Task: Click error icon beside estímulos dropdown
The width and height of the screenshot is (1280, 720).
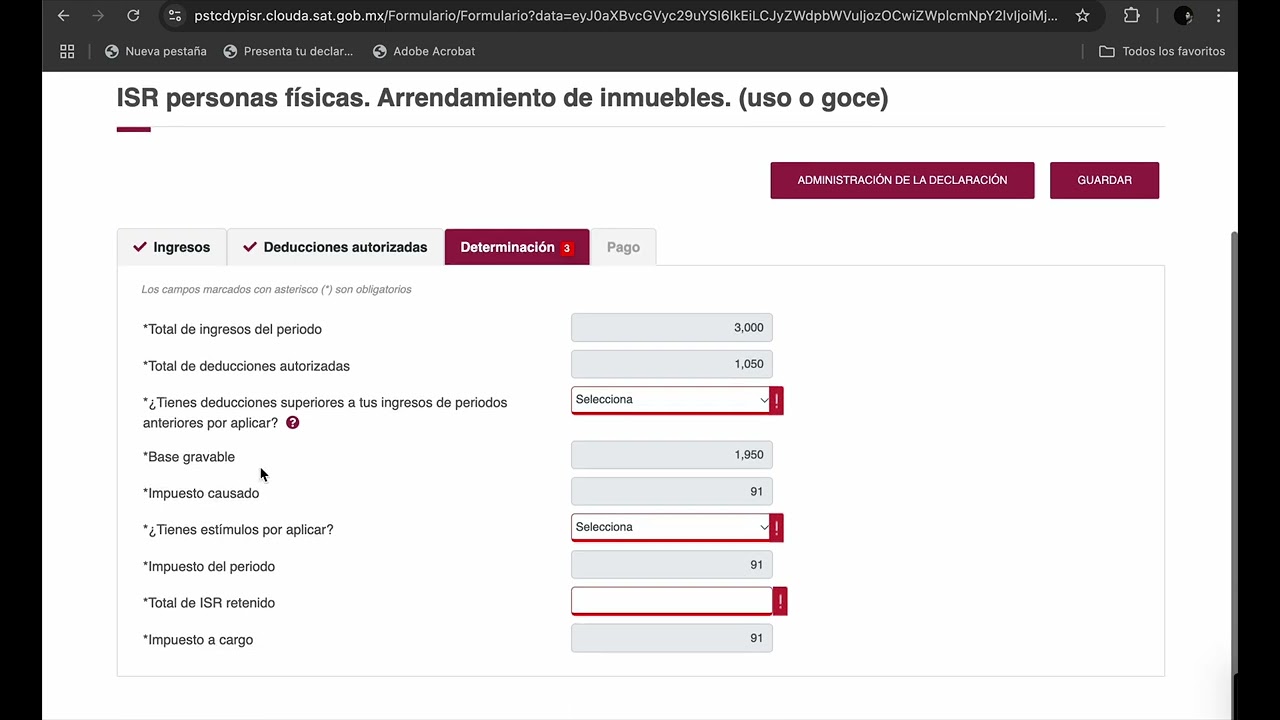Action: (776, 527)
